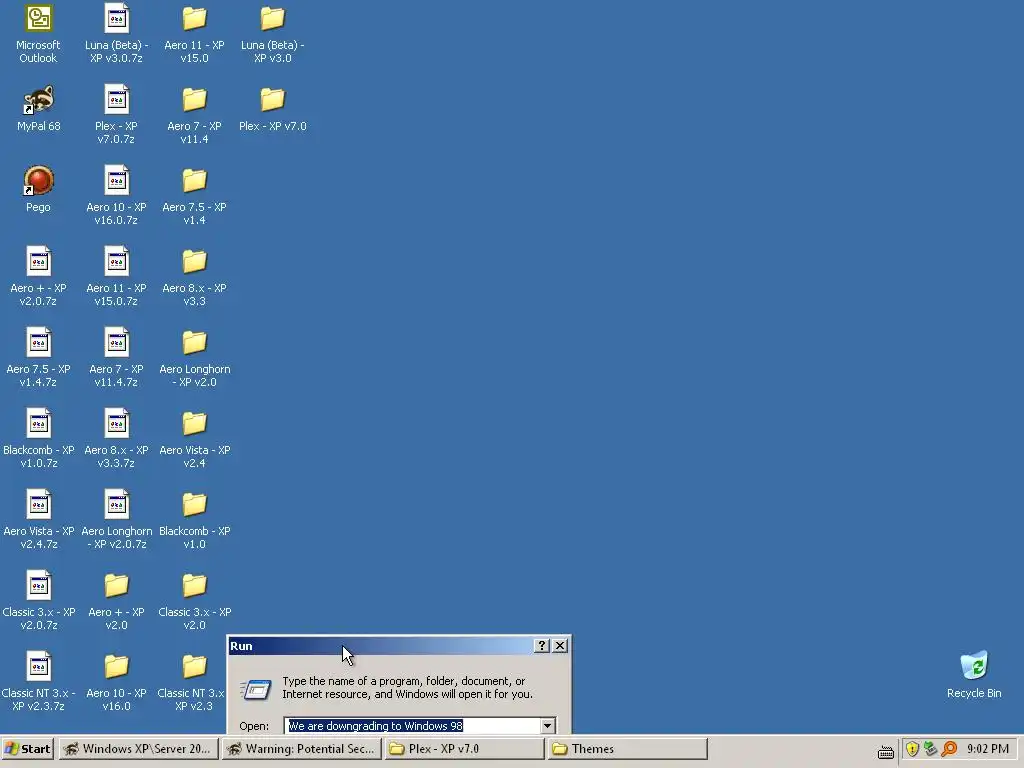Switch to Plex - XP v7.0 taskbar button
Screen dimensions: 1024x768
[x=464, y=749]
